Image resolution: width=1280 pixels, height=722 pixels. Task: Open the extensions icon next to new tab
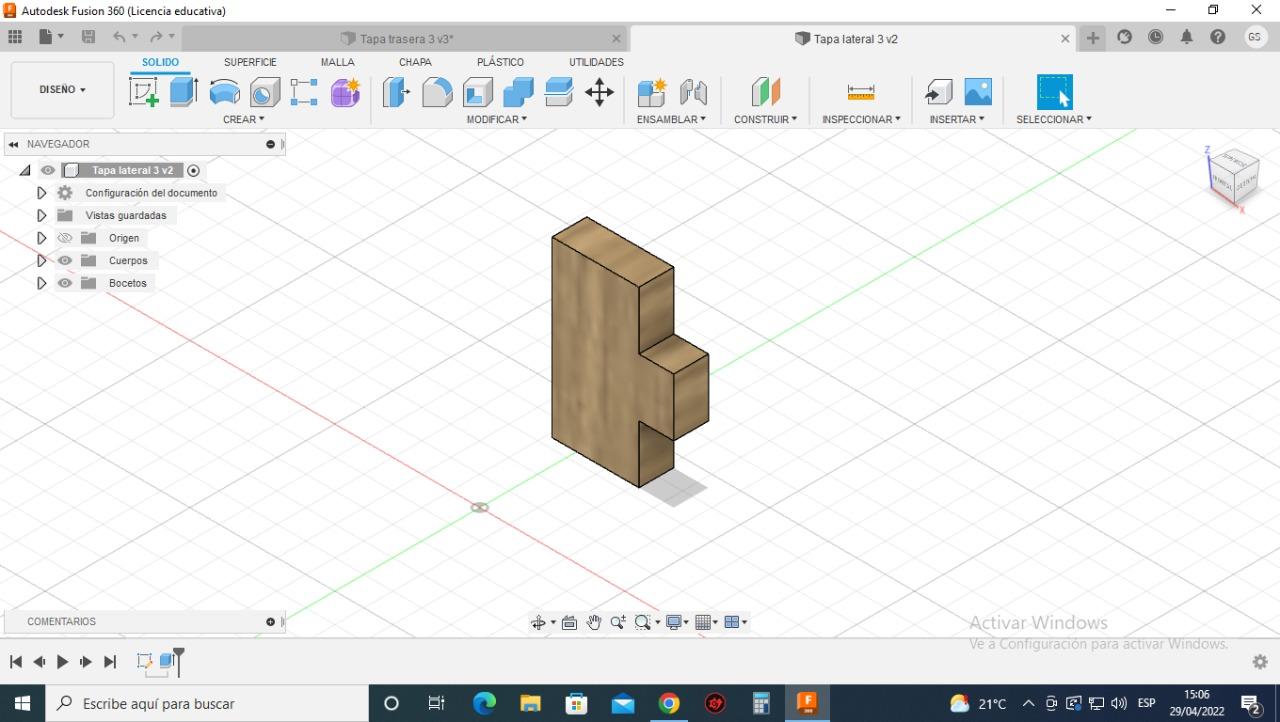pos(1124,37)
